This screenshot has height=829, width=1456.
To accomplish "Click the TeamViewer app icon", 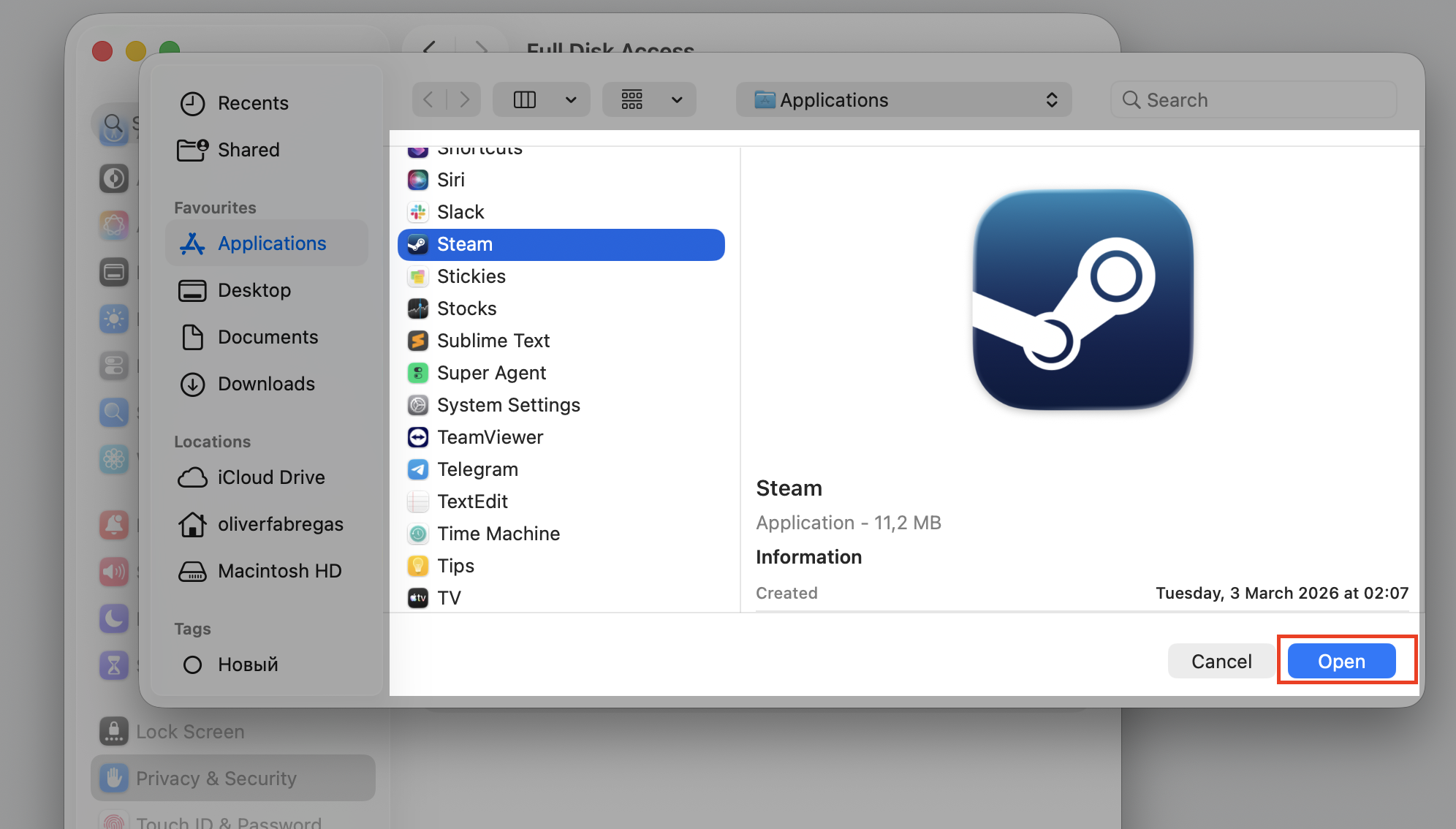I will tap(418, 437).
